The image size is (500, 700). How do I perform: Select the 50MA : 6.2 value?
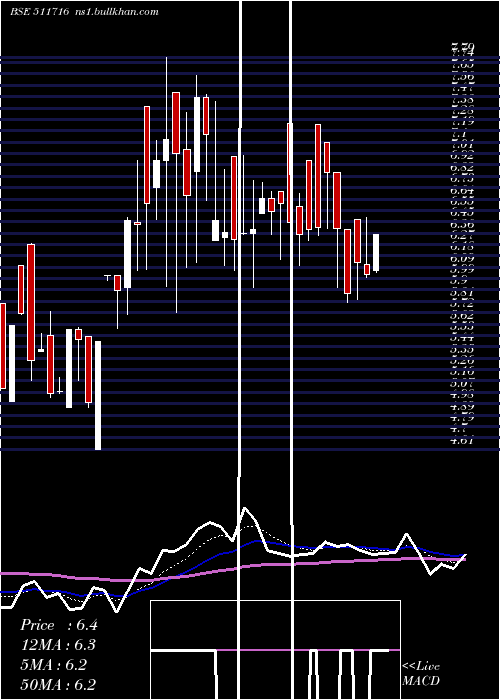58,685
